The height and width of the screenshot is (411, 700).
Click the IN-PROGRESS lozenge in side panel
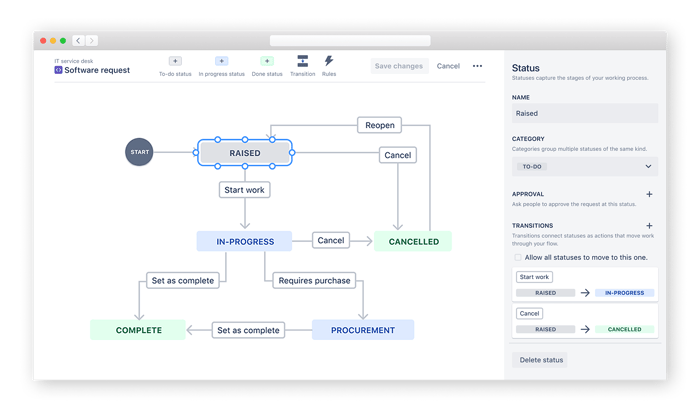click(x=625, y=293)
